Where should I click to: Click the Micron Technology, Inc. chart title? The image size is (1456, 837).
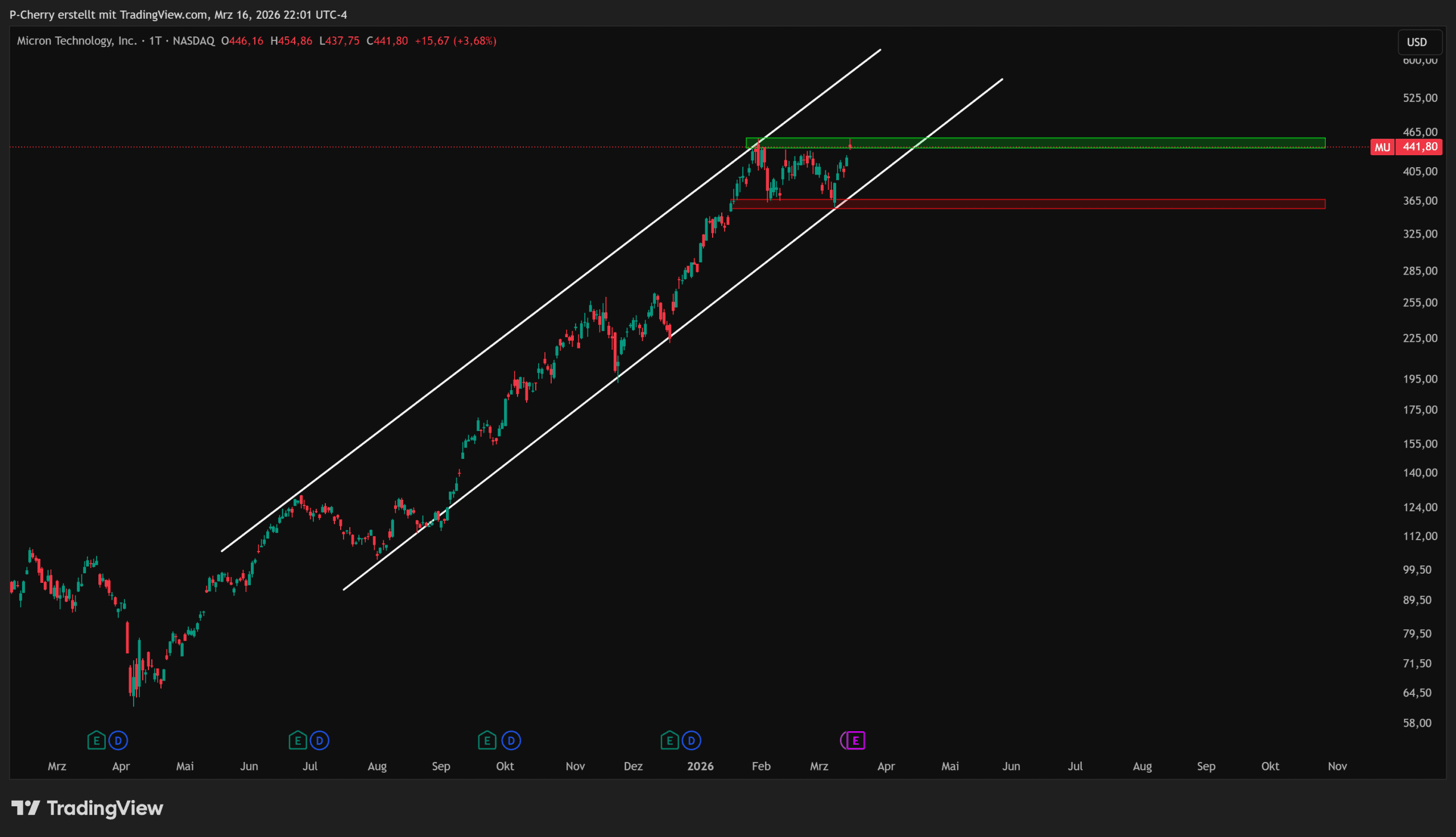coord(77,41)
